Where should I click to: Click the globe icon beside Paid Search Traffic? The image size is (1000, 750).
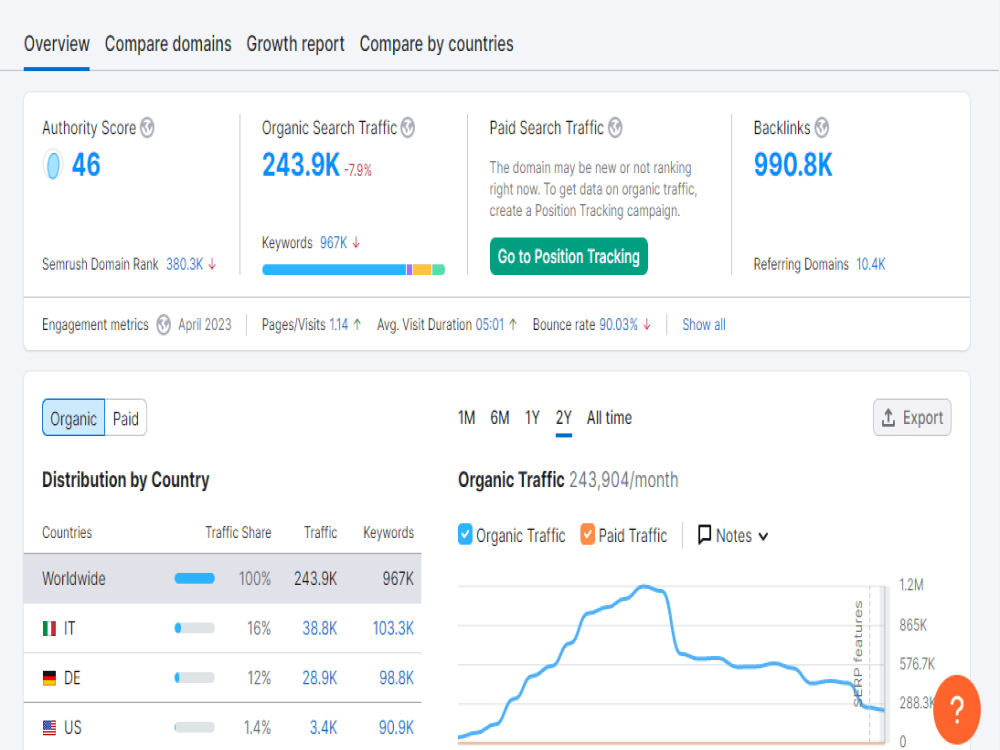tap(615, 128)
